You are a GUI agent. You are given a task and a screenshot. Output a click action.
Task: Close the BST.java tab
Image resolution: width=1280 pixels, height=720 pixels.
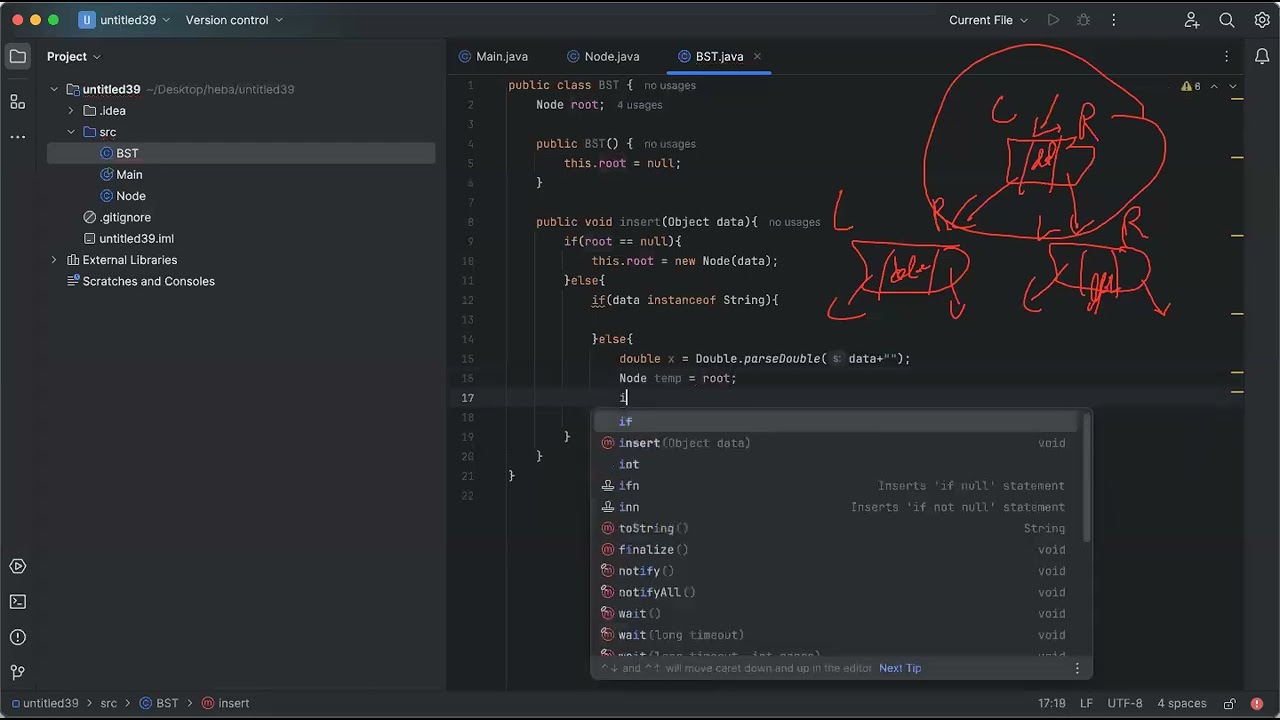point(757,56)
